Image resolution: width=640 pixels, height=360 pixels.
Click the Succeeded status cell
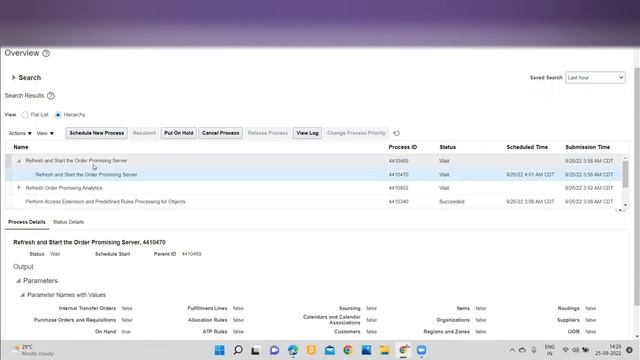click(451, 202)
